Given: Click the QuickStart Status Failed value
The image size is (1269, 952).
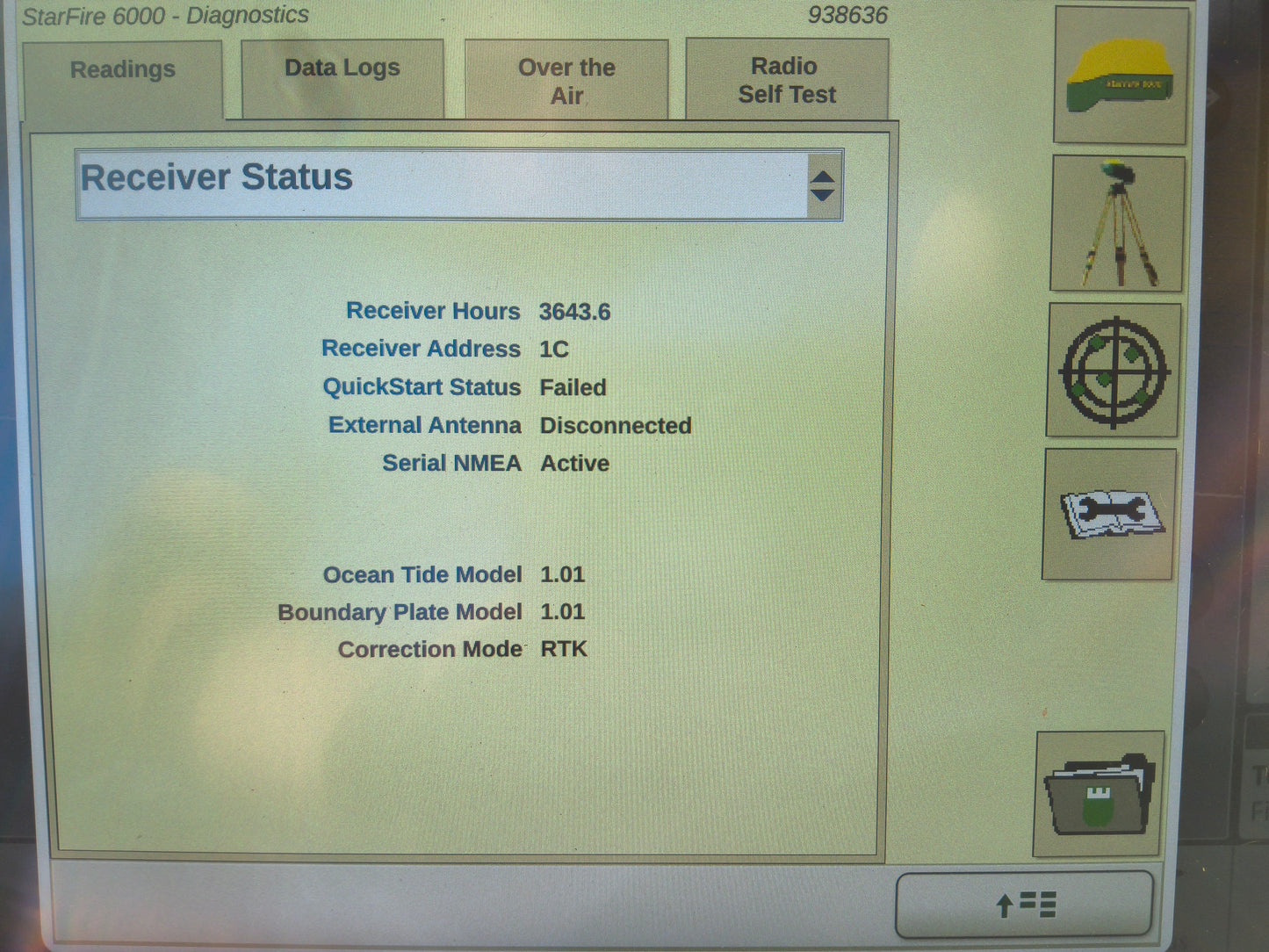Looking at the screenshot, I should pyautogui.click(x=573, y=387).
